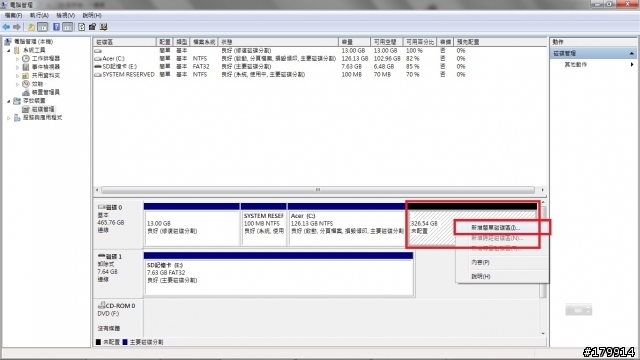This screenshot has width=640, height=360.
Task: Click drive icon of SYSTEM RESERVED list row
Action: coord(98,75)
